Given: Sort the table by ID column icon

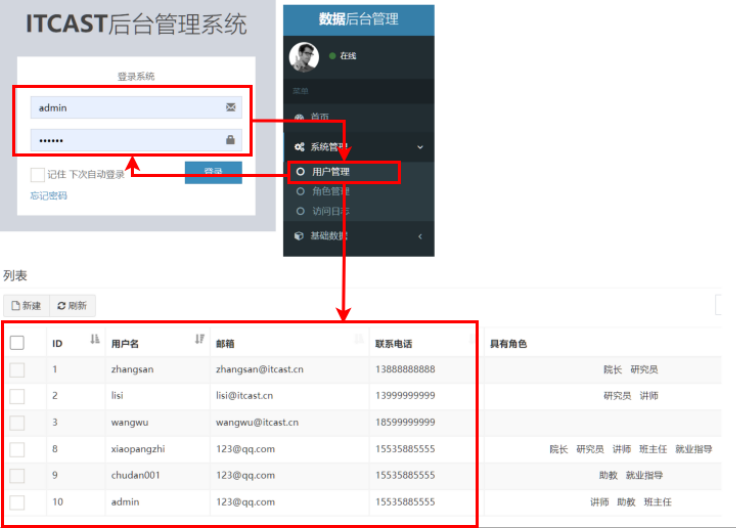Looking at the screenshot, I should (95, 340).
